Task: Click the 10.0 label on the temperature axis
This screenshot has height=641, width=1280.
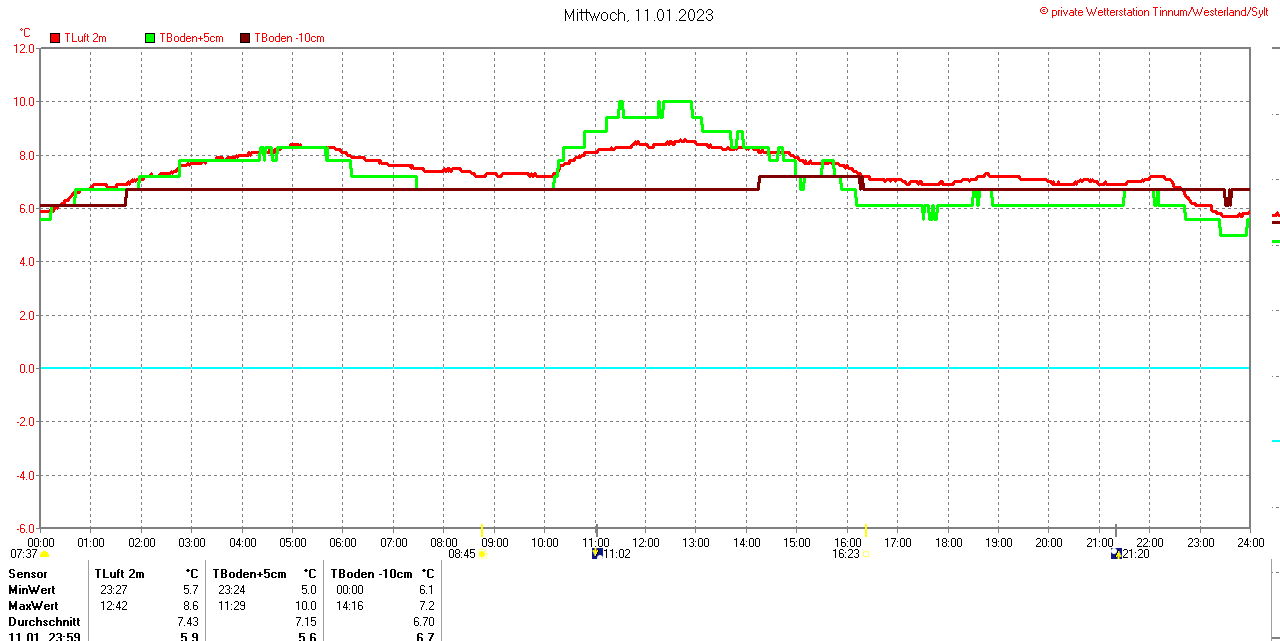Action: (x=21, y=102)
